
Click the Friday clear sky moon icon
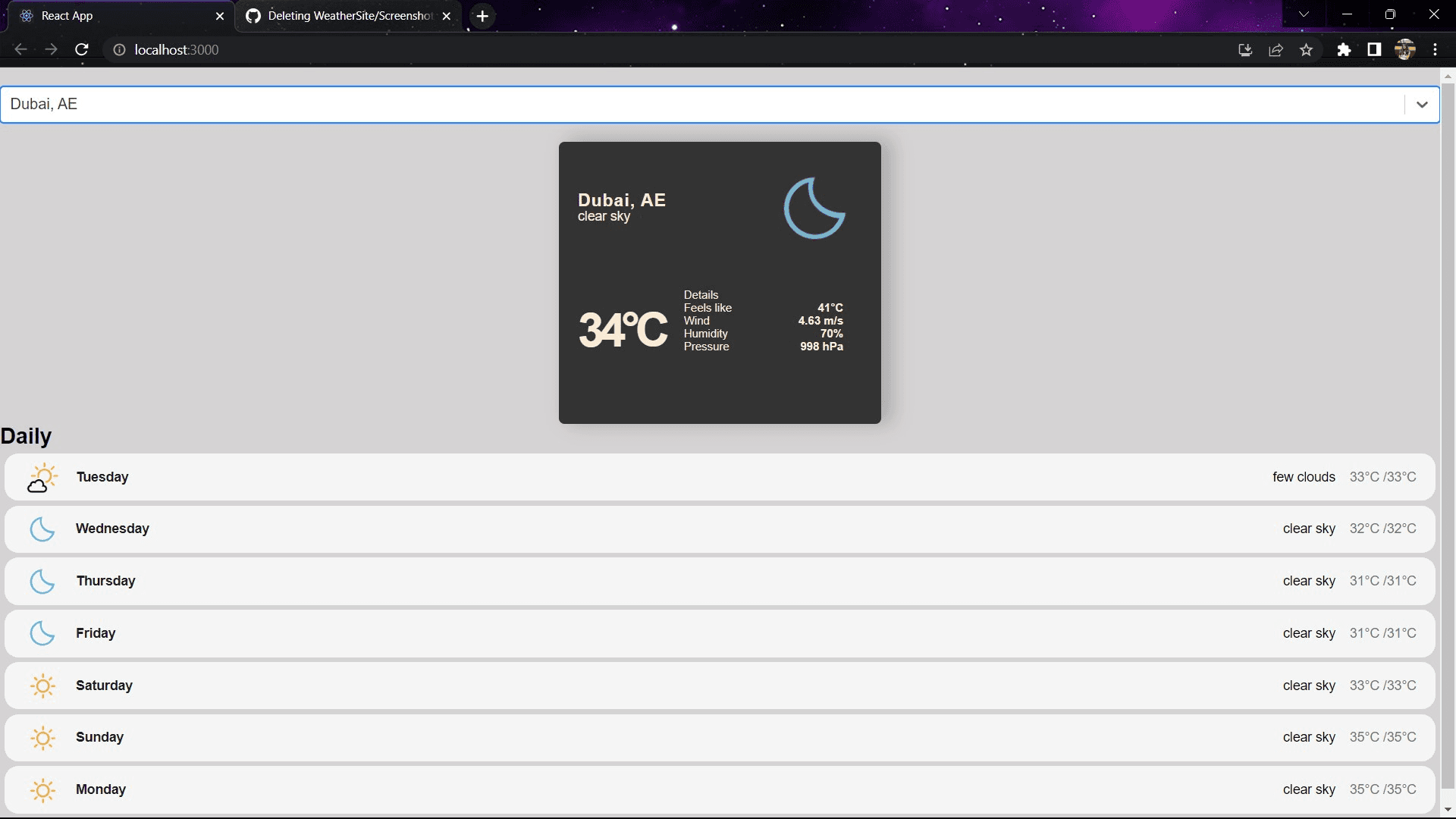point(41,633)
